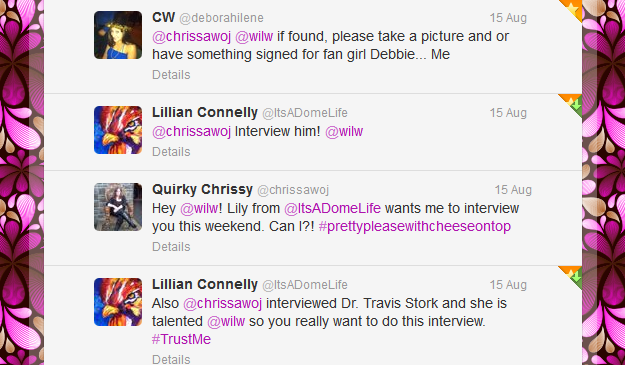The width and height of the screenshot is (625, 365).
Task: Open Quirky Chrissy's avatar photo
Action: click(118, 207)
